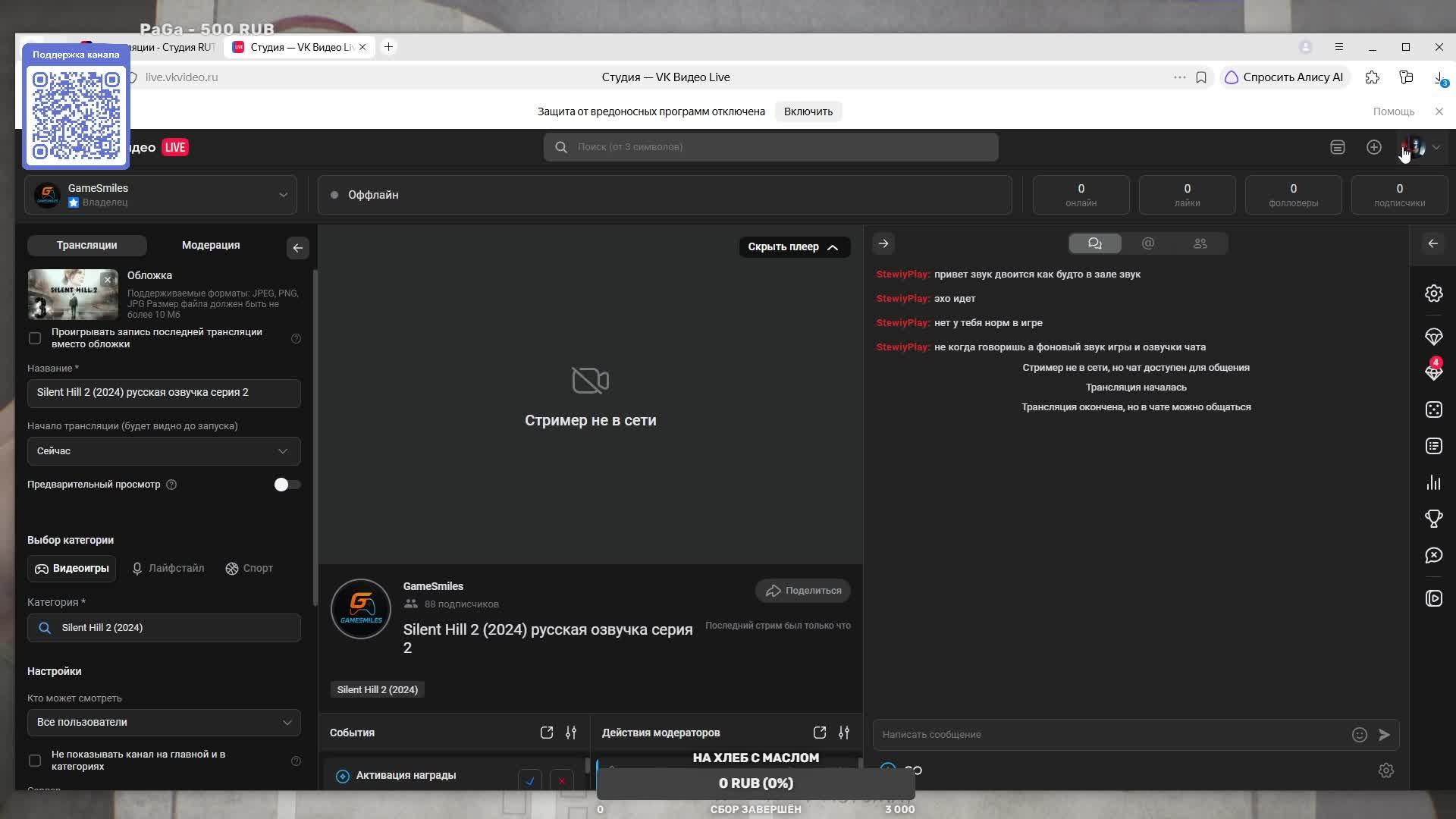Select the Спорт category tab
Screen dimensions: 1456x819
(x=249, y=568)
